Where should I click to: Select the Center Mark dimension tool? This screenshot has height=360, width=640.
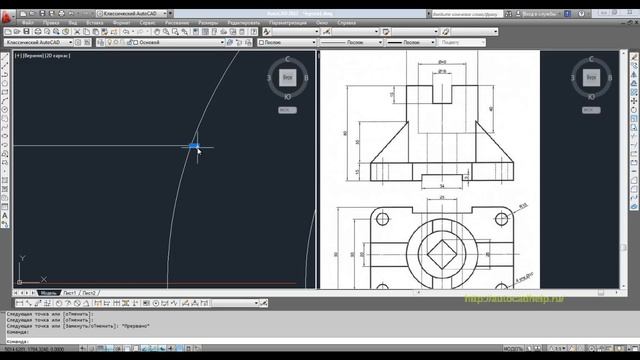point(156,303)
